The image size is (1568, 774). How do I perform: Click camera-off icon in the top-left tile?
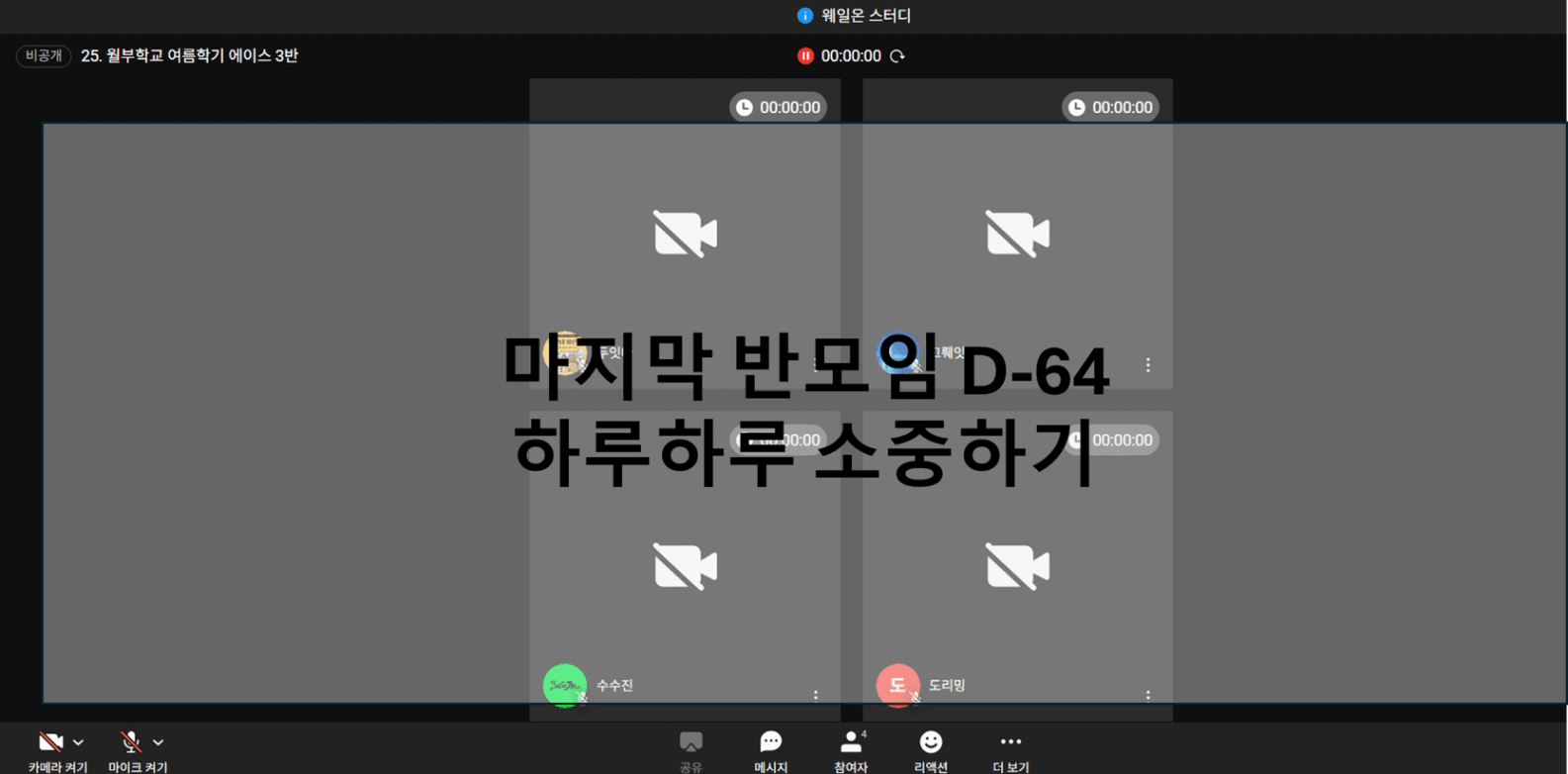click(x=685, y=234)
